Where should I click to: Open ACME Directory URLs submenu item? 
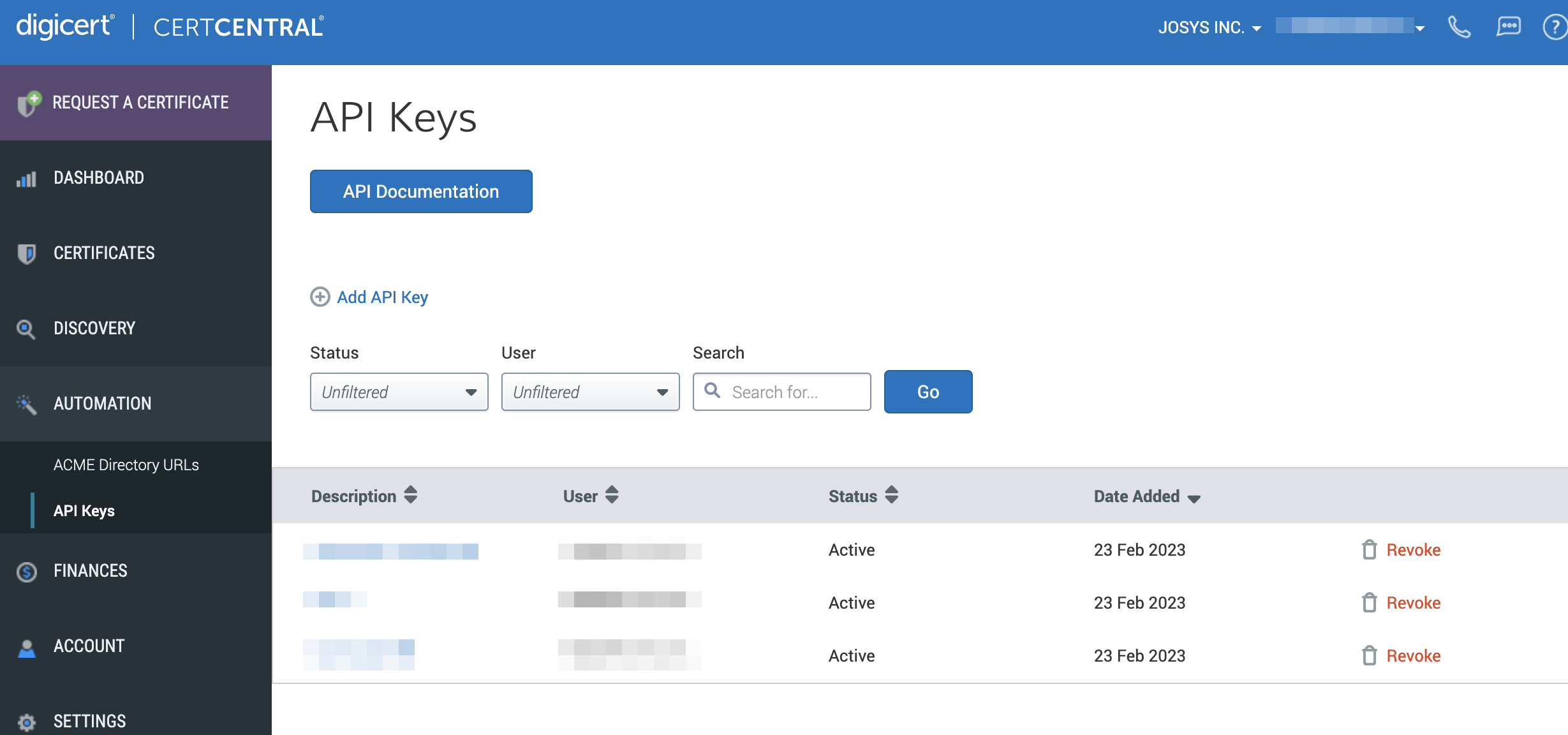[x=126, y=465]
